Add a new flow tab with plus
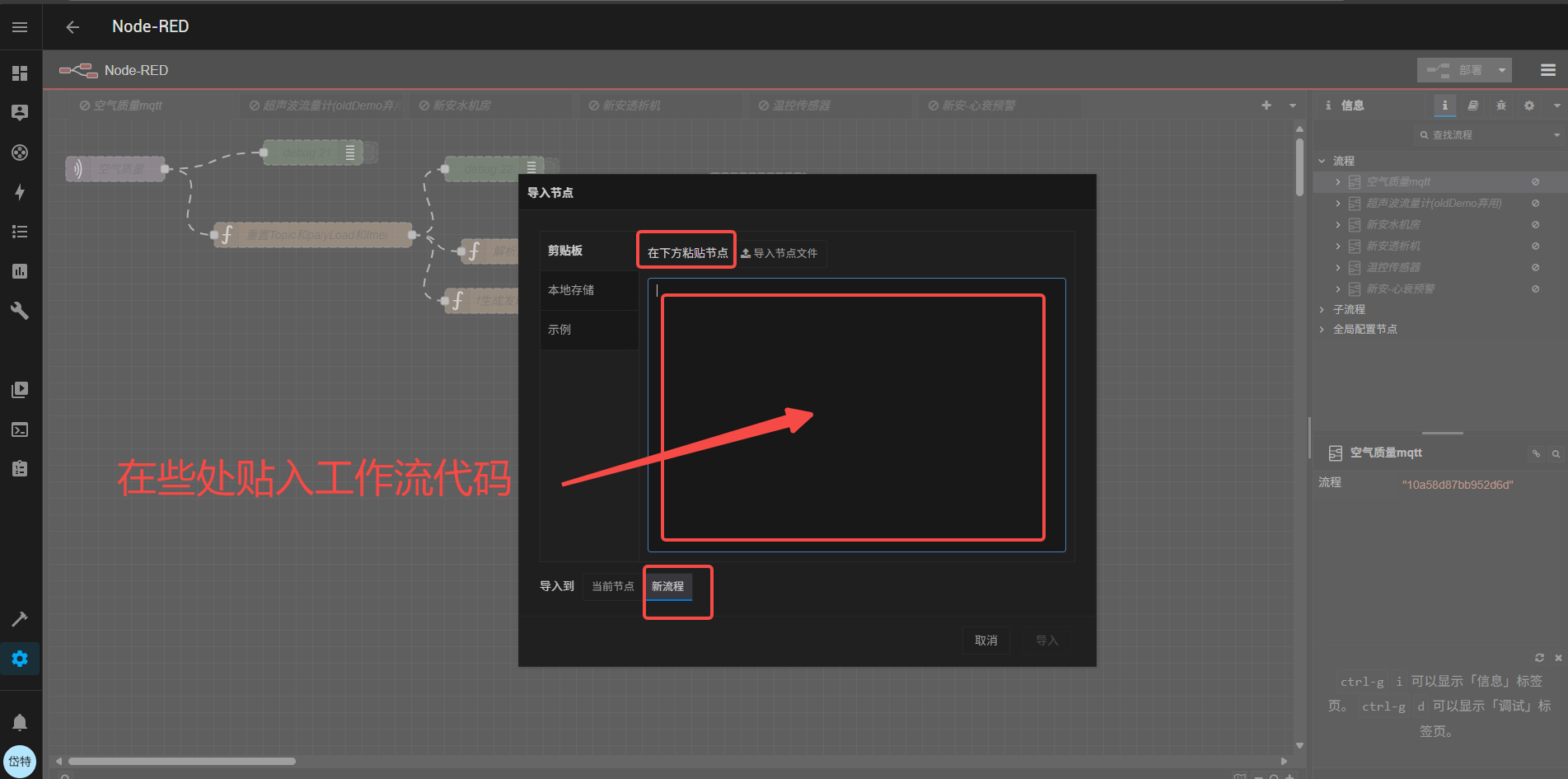 1266,106
